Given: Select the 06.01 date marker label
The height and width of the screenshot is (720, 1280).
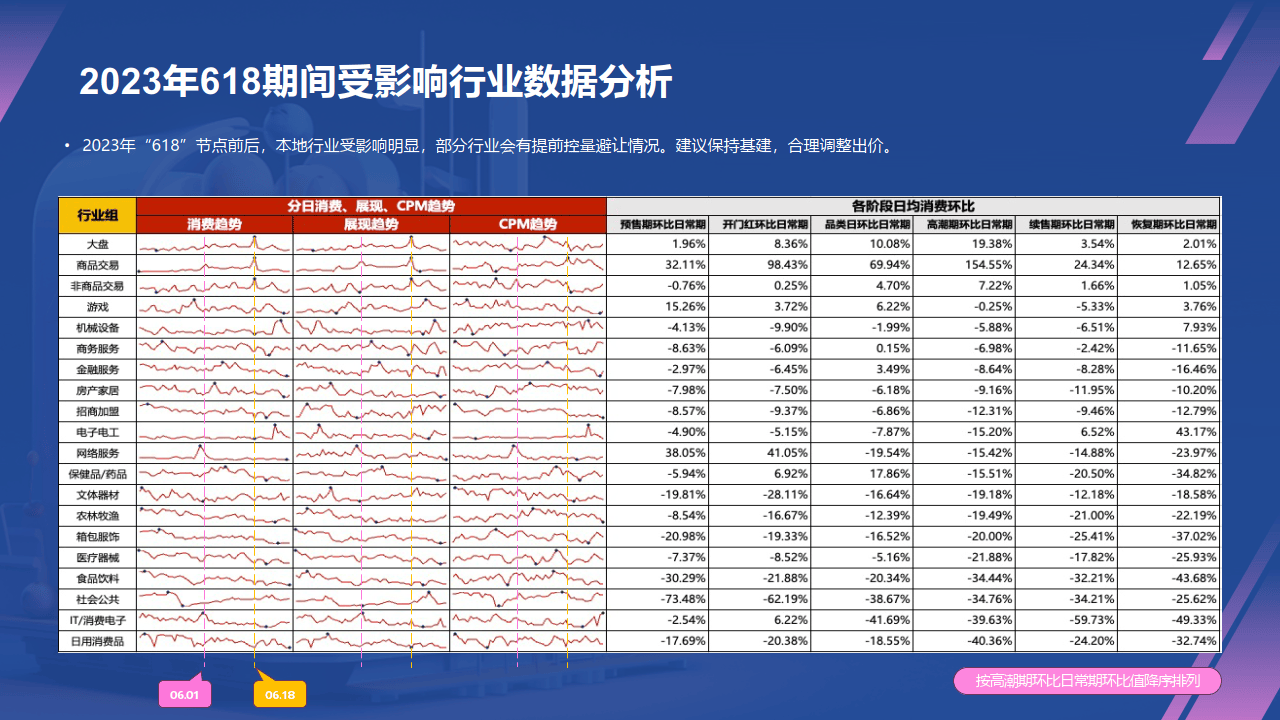Looking at the screenshot, I should [185, 695].
